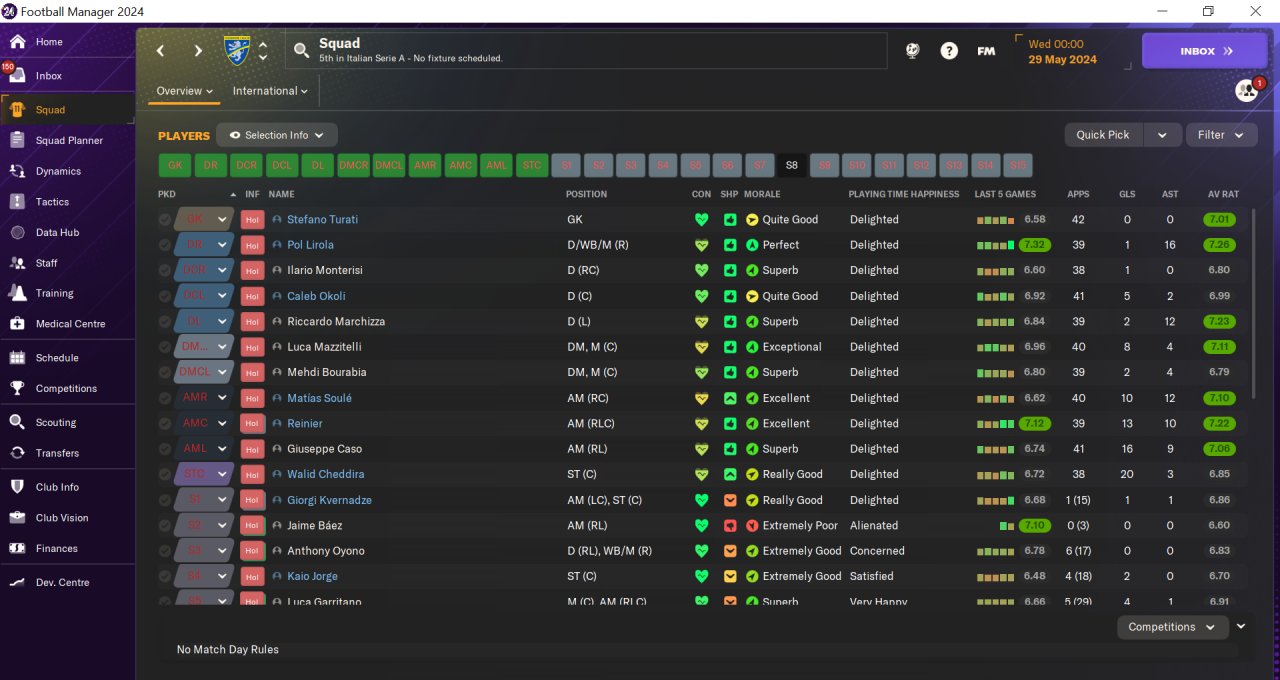The image size is (1280, 680).
Task: Click the forward navigation arrow
Action: pos(198,51)
